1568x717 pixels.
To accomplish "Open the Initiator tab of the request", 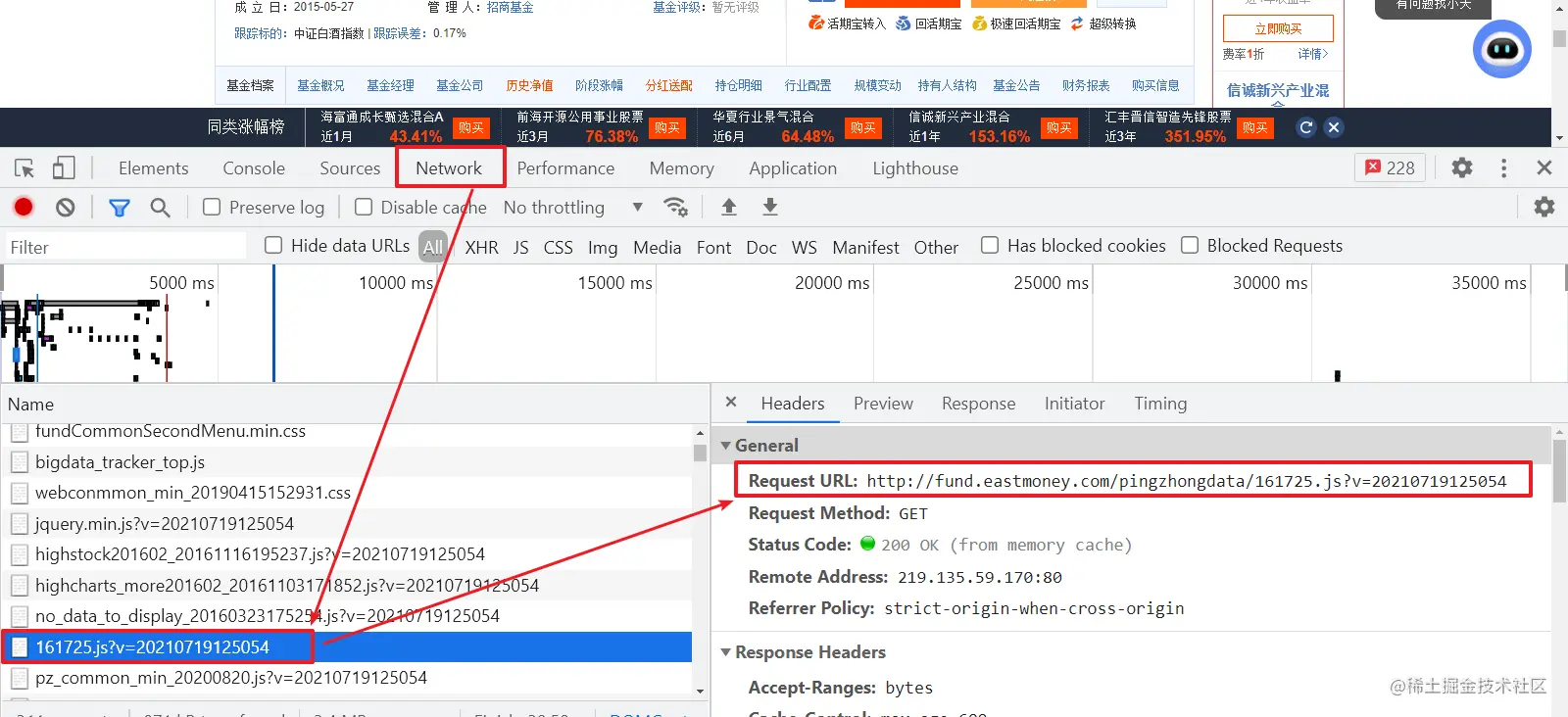I will [1074, 404].
